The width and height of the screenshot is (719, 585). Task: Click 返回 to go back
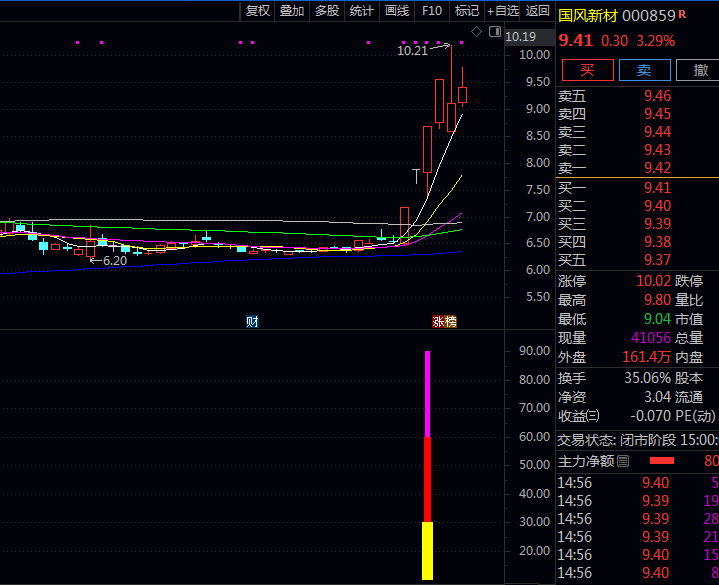537,11
